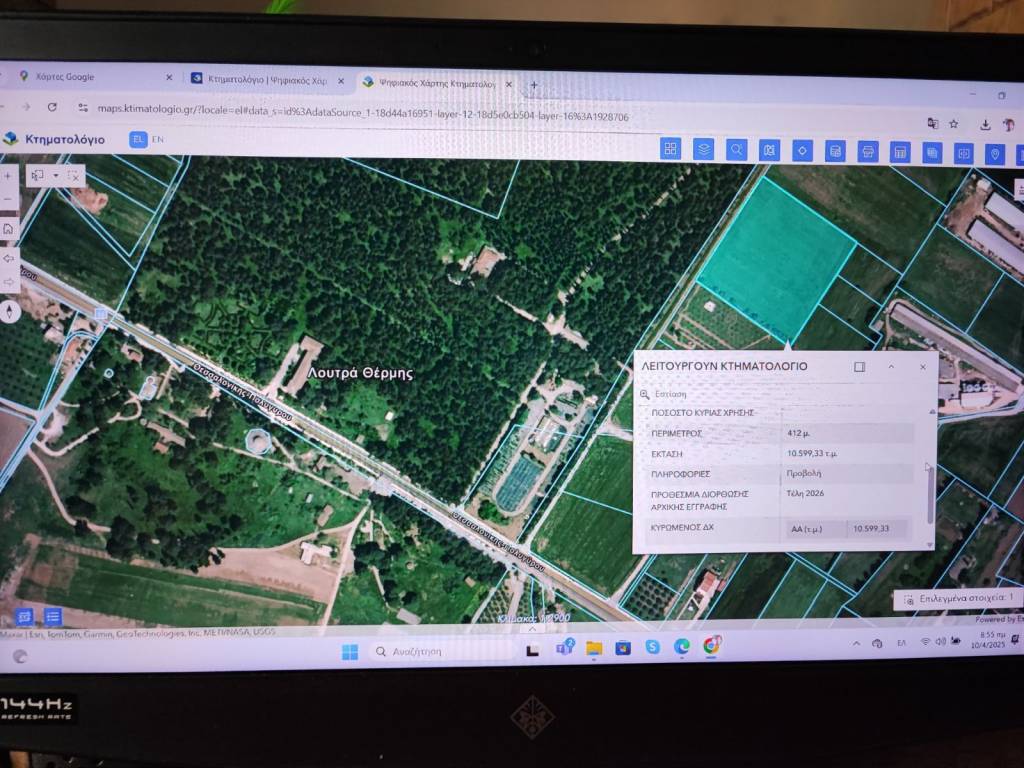Click Εστίαση to zoom to parcel
The width and height of the screenshot is (1024, 768).
(x=670, y=395)
